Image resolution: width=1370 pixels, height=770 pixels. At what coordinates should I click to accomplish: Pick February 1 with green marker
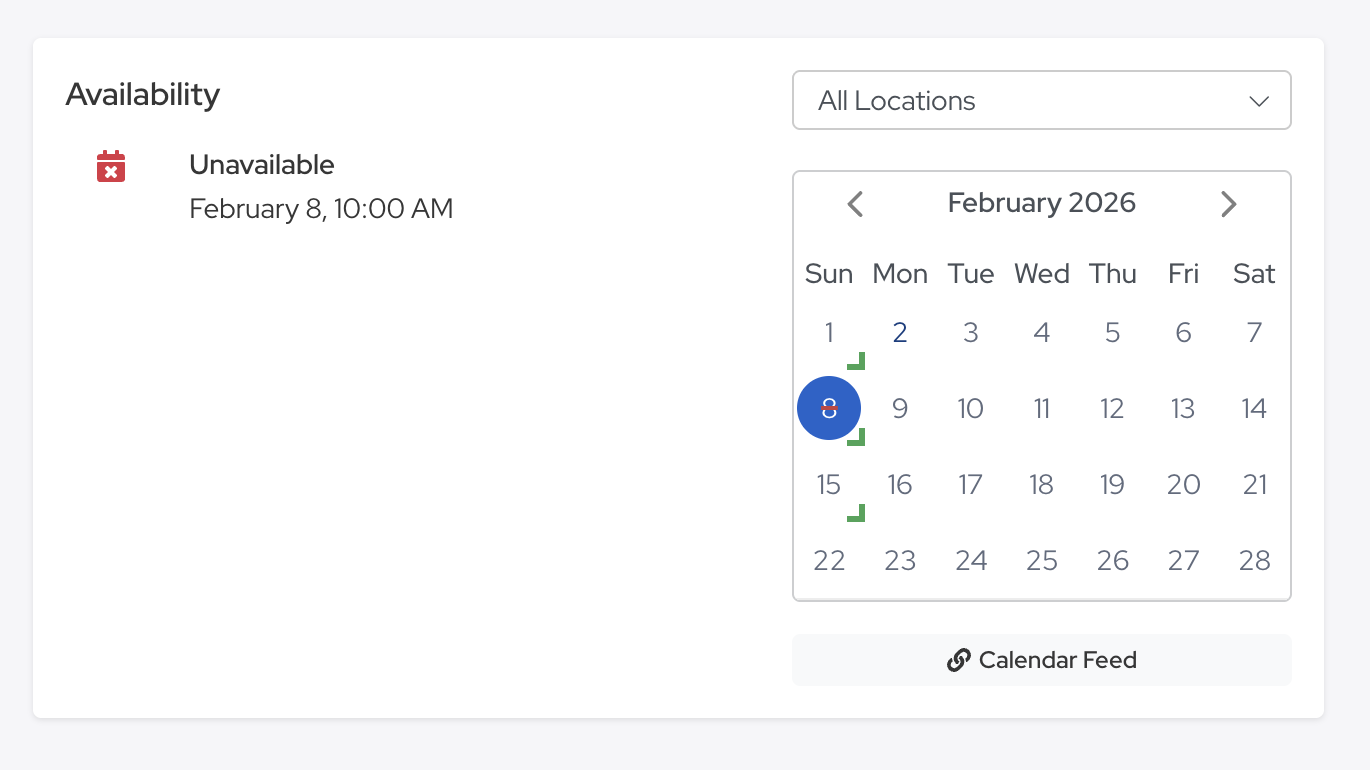tap(829, 333)
